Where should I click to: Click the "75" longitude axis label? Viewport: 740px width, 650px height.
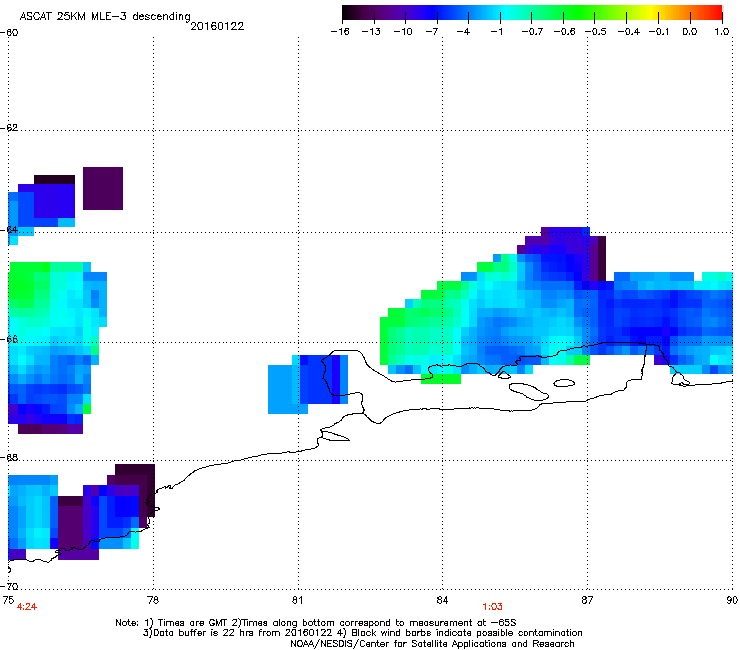tap(8, 599)
